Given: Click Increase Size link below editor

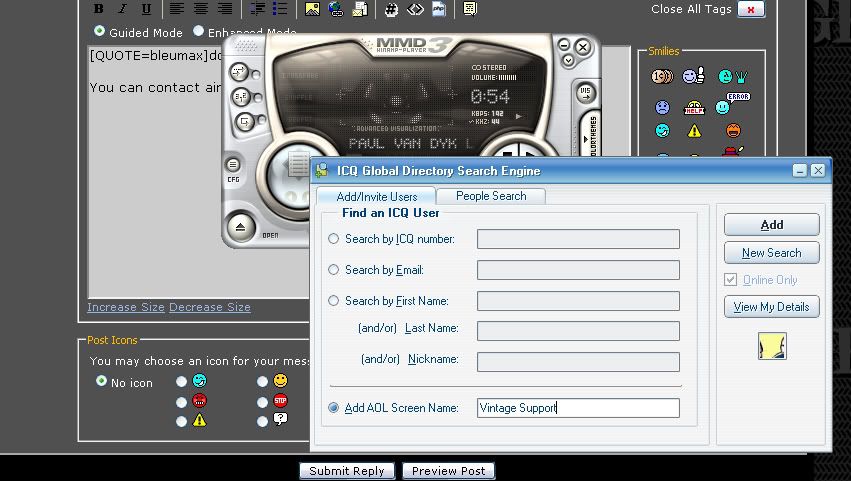Looking at the screenshot, I should pos(126,307).
